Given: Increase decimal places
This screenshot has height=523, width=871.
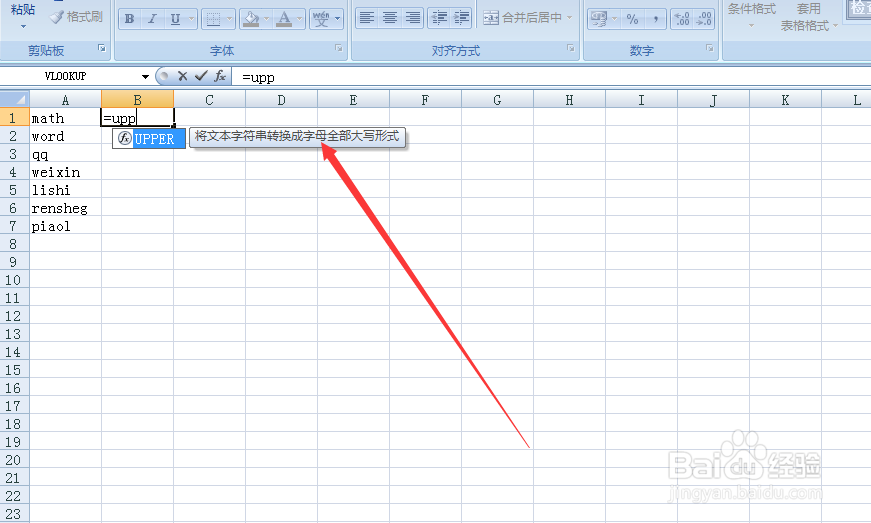Looking at the screenshot, I should tap(682, 19).
